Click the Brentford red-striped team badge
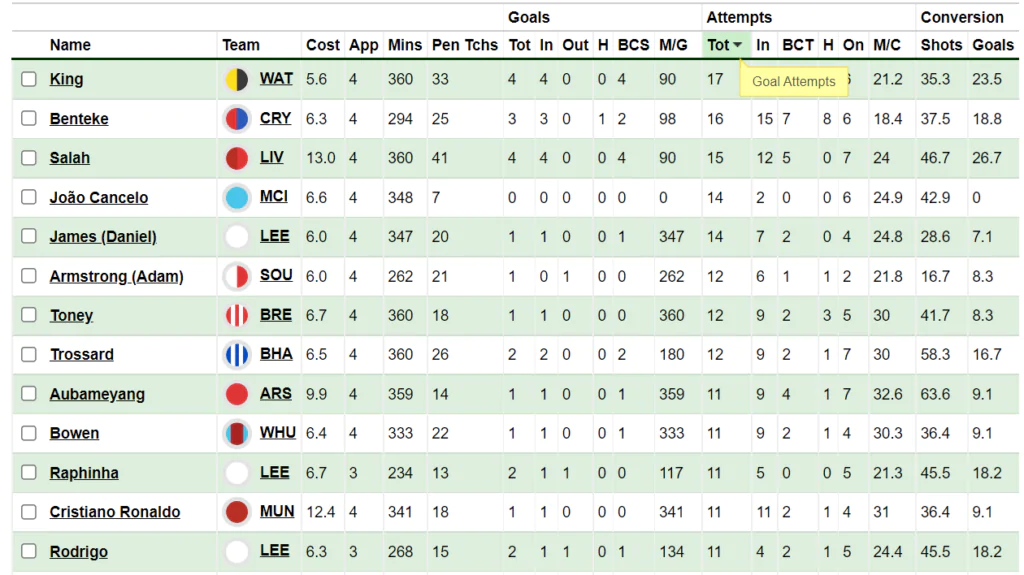The height and width of the screenshot is (575, 1024). 236,315
